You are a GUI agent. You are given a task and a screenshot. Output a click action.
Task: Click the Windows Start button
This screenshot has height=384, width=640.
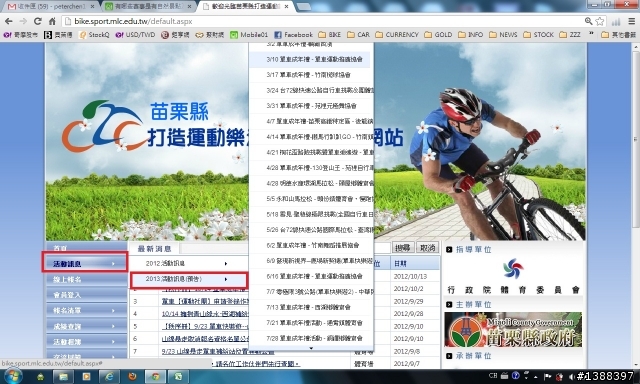pyautogui.click(x=13, y=376)
